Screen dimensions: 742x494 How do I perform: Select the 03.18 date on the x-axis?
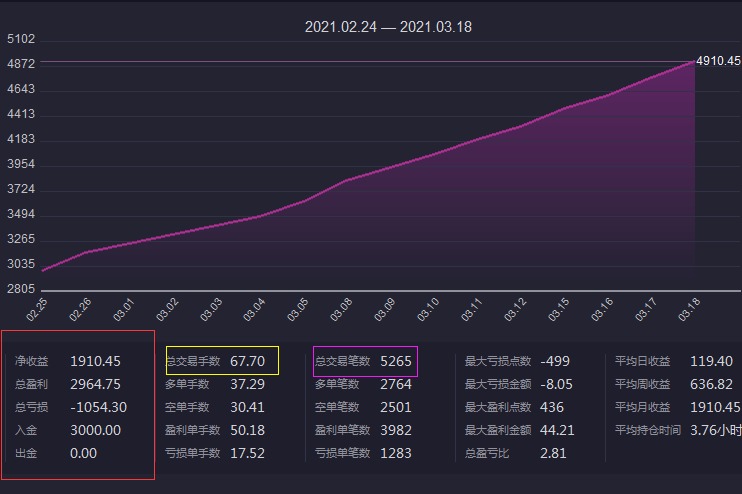tap(688, 309)
